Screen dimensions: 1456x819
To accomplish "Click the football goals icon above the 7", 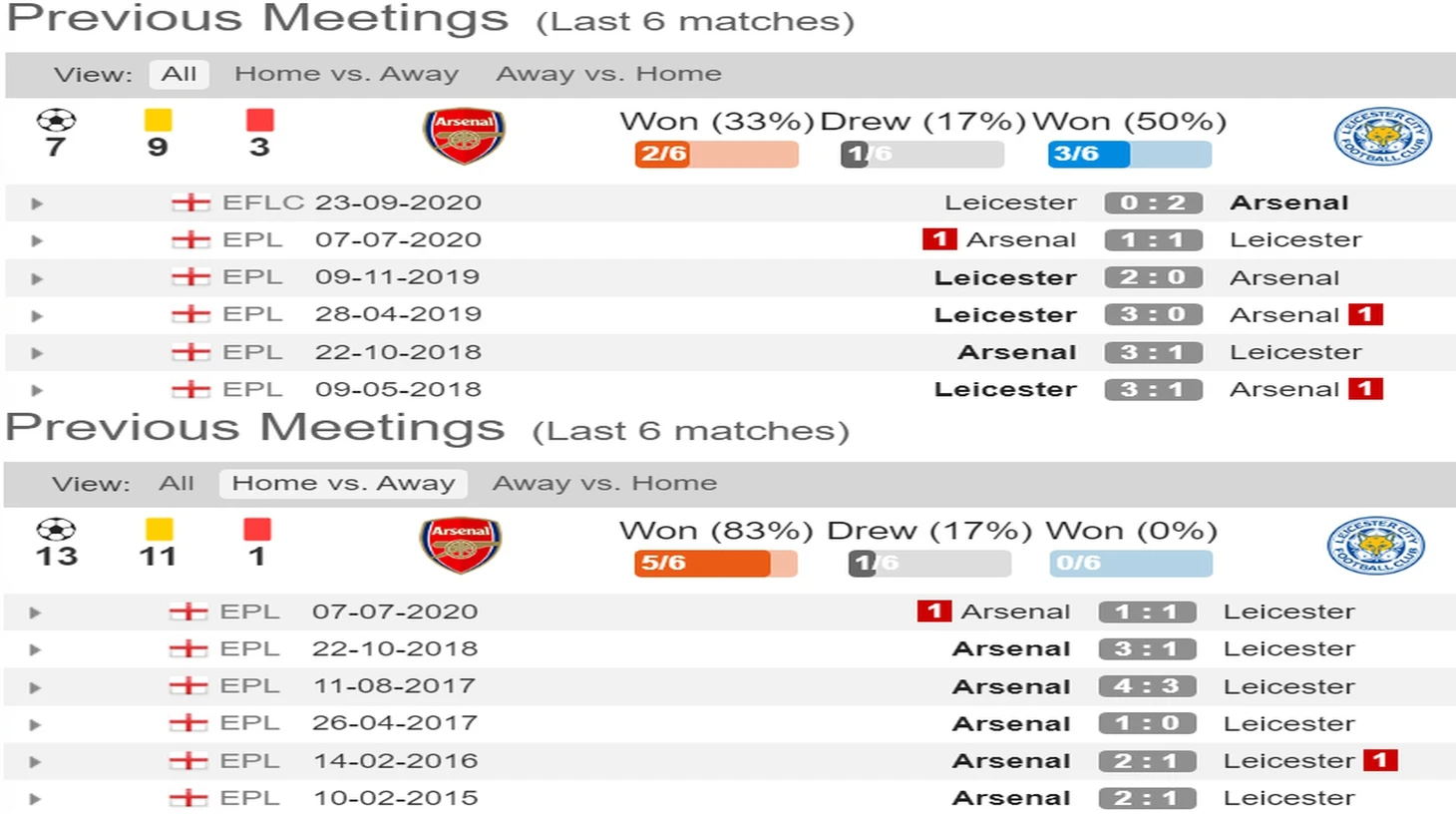I will point(56,121).
